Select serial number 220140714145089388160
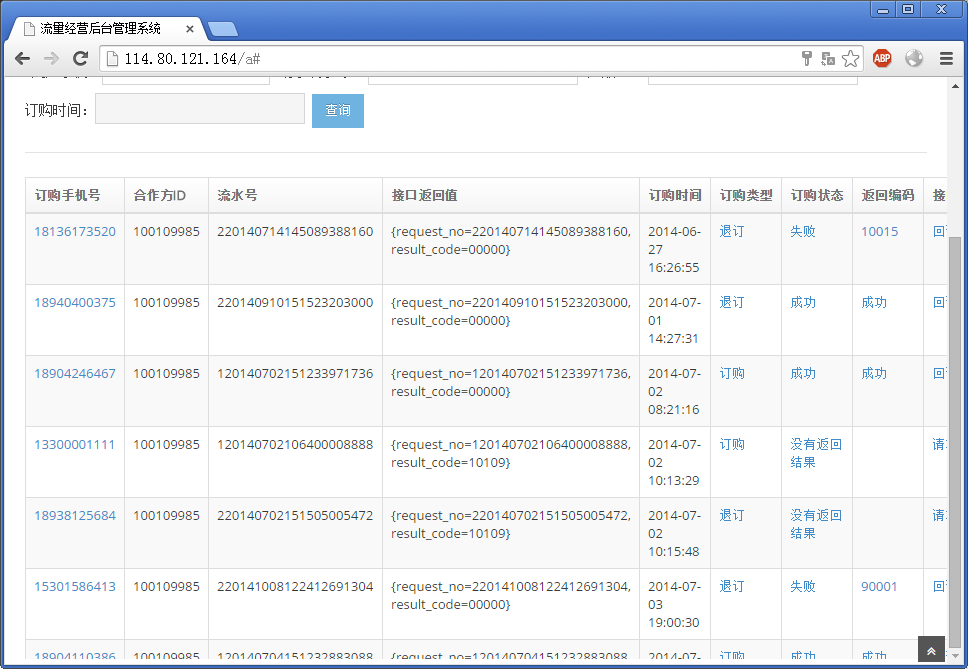This screenshot has height=669, width=968. coord(295,231)
